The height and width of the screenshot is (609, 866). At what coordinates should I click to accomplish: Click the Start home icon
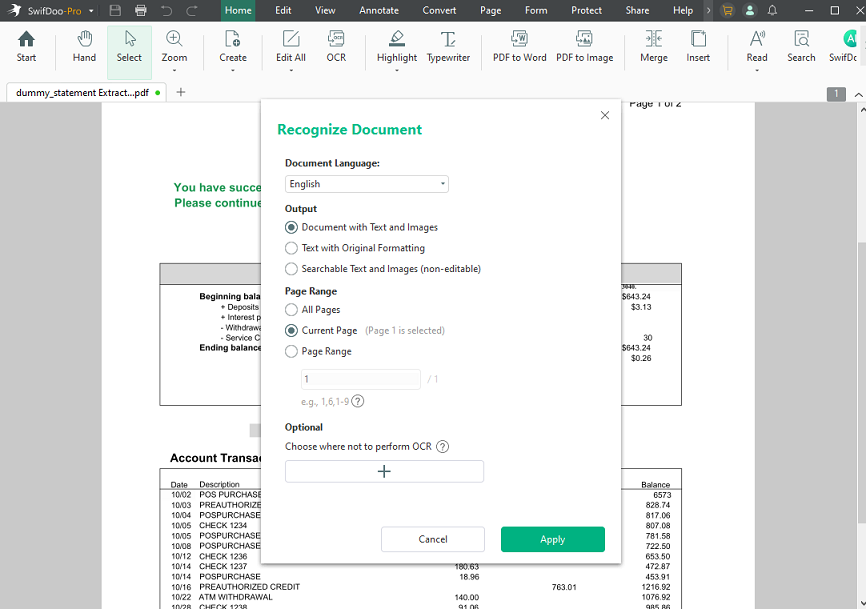click(26, 47)
